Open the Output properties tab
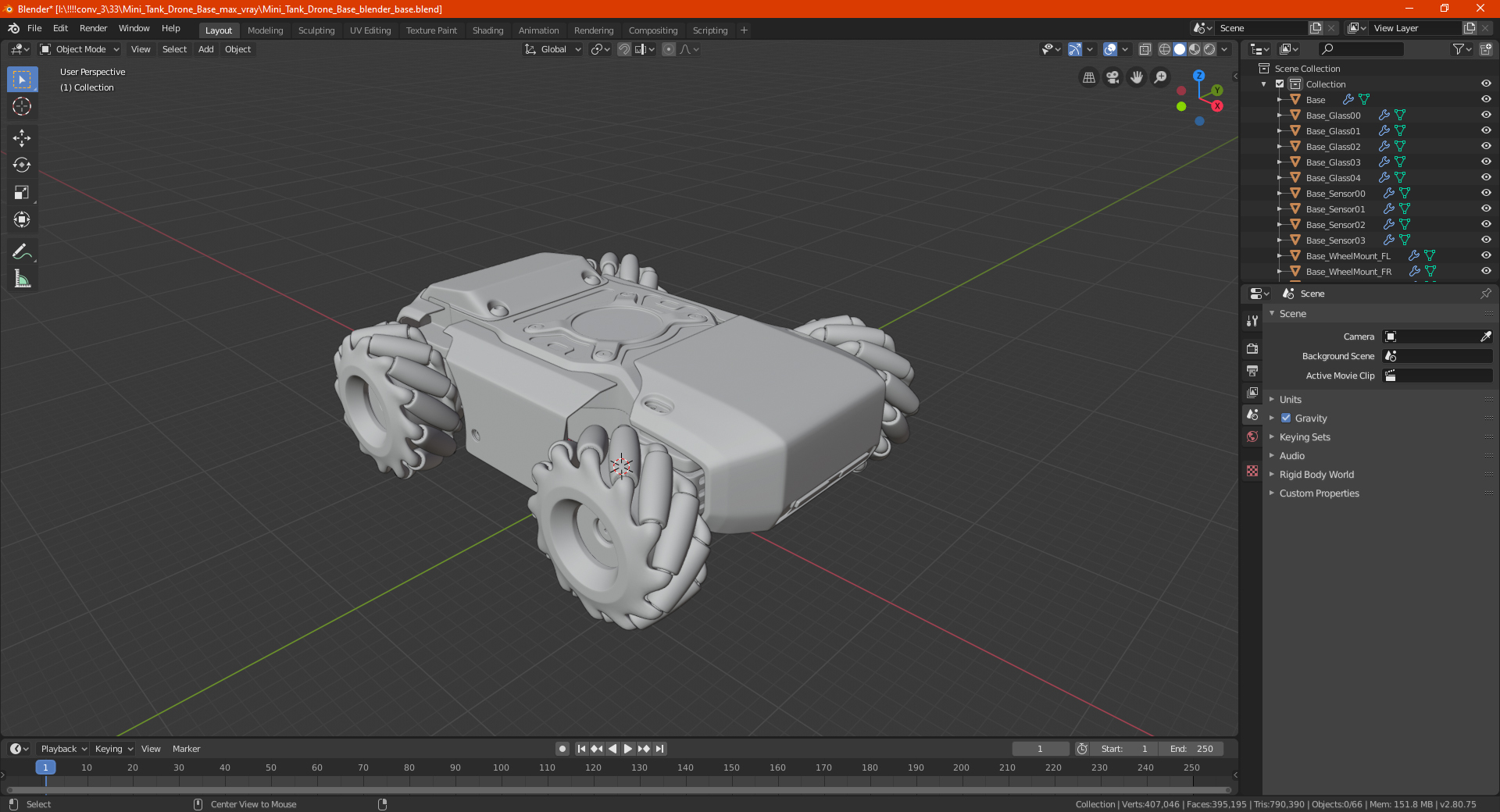This screenshot has height=812, width=1500. click(1252, 370)
